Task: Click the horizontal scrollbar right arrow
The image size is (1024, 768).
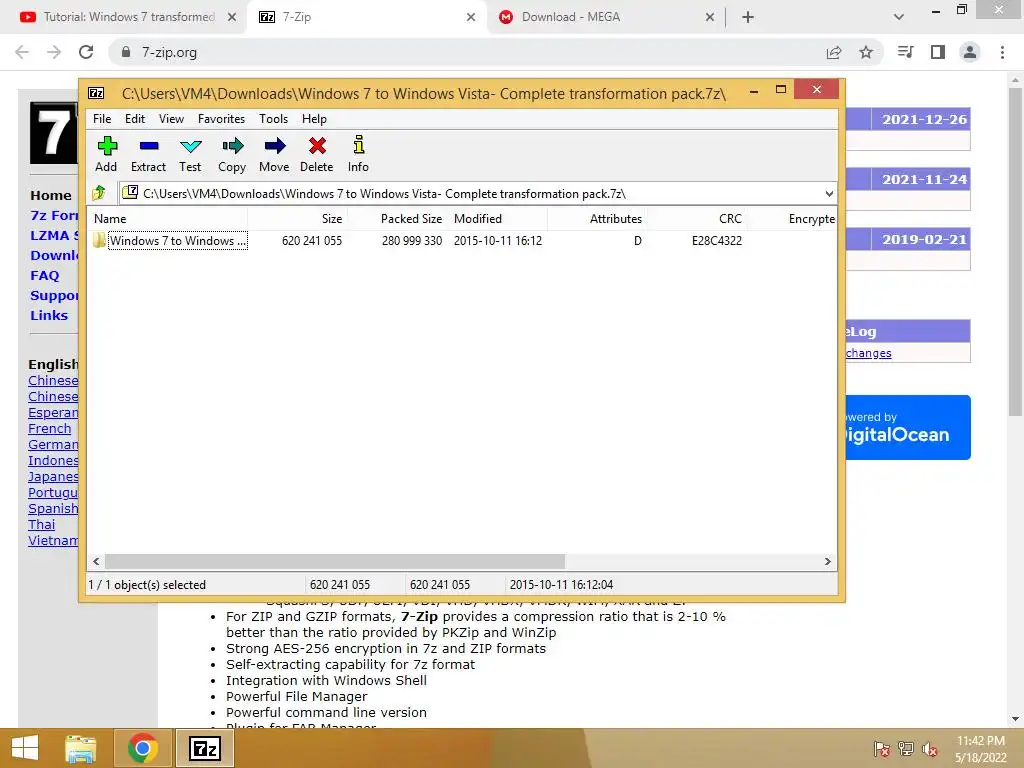Action: click(827, 561)
